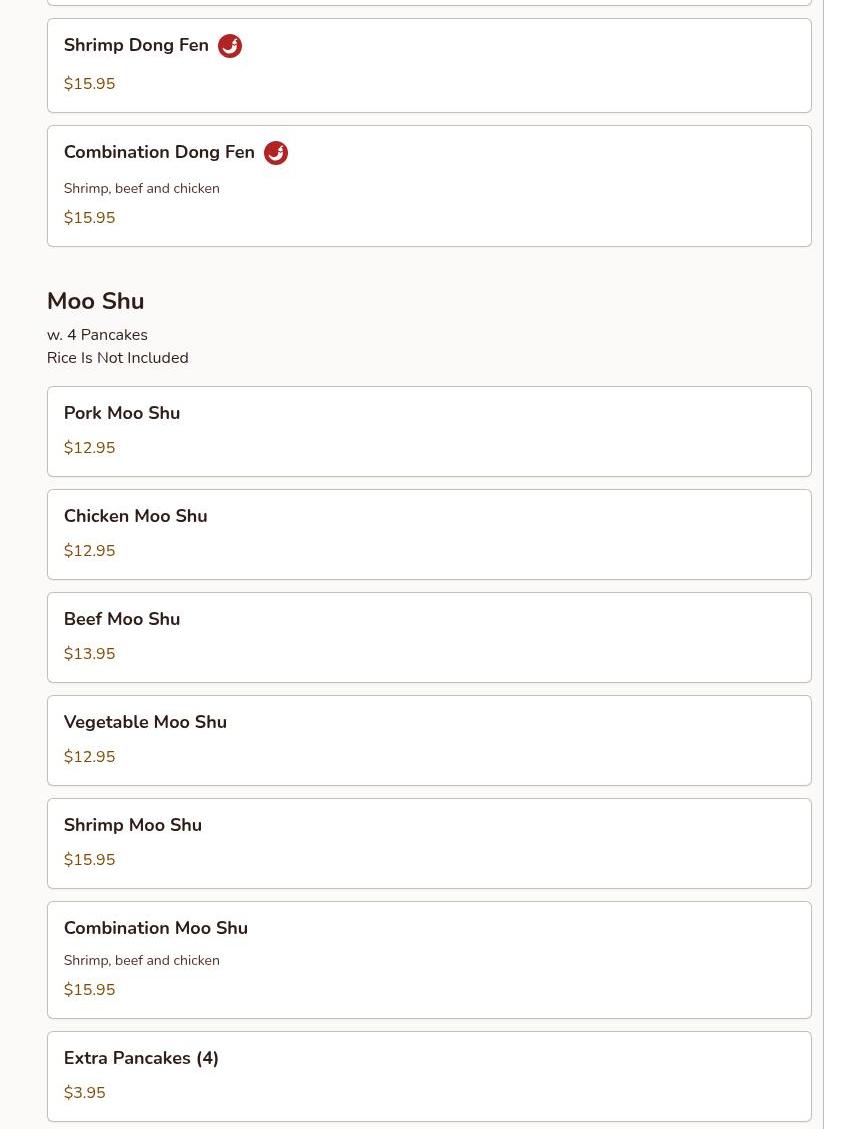
Task: Click the spicy icon beside Shrimp Dong Fen
Action: click(230, 45)
